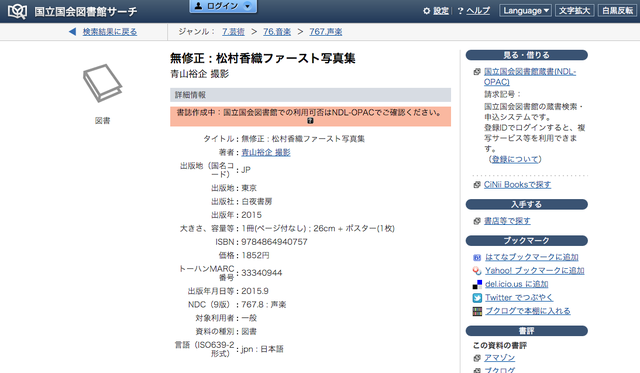Select language value jpn : 日本語

[x=262, y=349]
